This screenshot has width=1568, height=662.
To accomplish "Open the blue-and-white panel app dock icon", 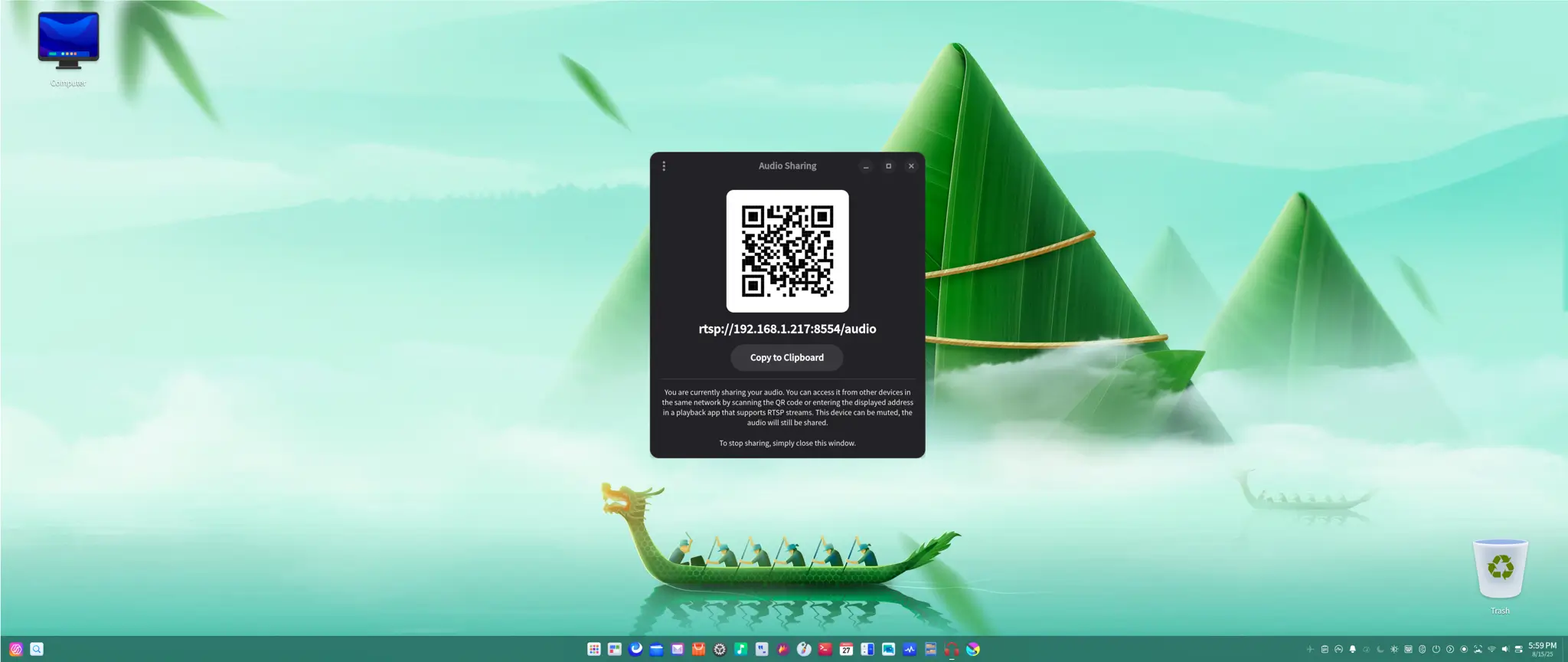I will pyautogui.click(x=867, y=649).
